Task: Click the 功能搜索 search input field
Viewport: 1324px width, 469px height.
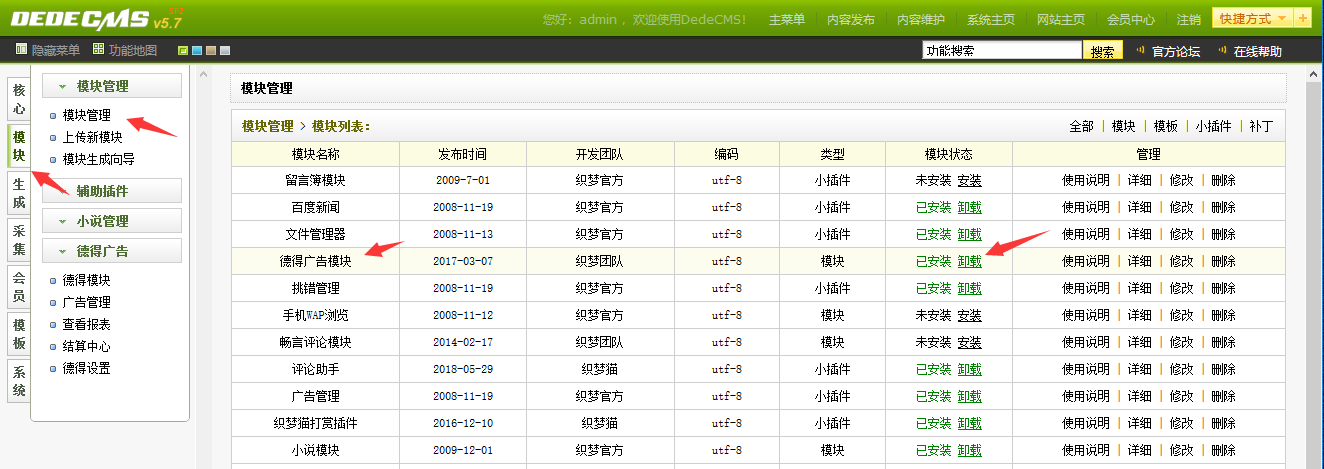Action: (x=1001, y=51)
